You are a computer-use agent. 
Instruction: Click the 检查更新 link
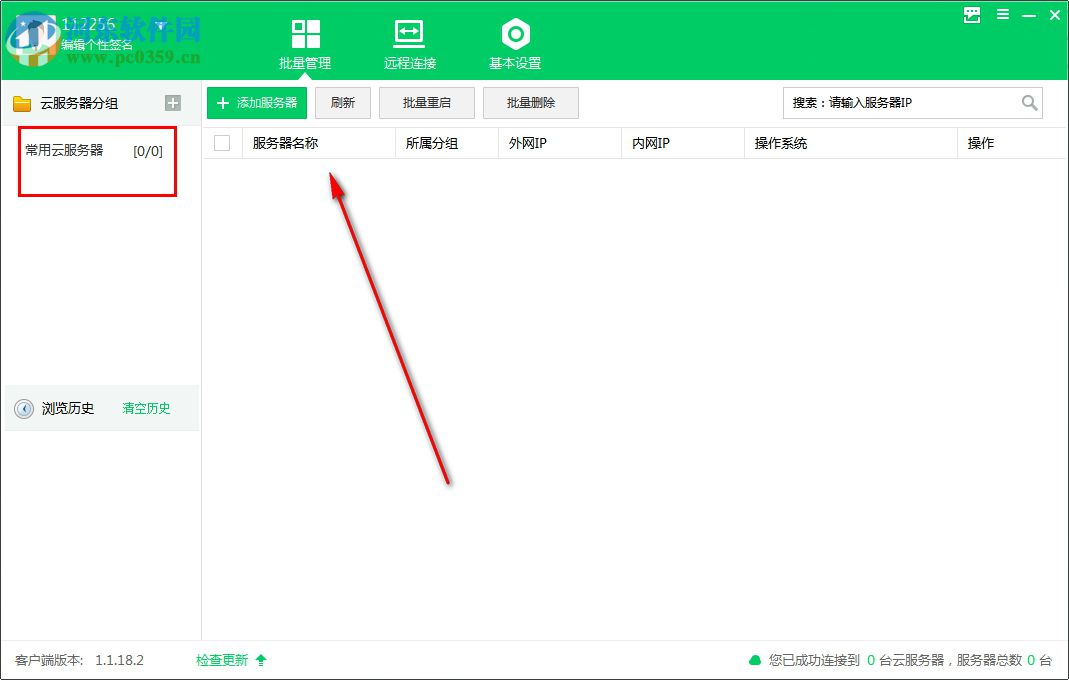pyautogui.click(x=222, y=660)
